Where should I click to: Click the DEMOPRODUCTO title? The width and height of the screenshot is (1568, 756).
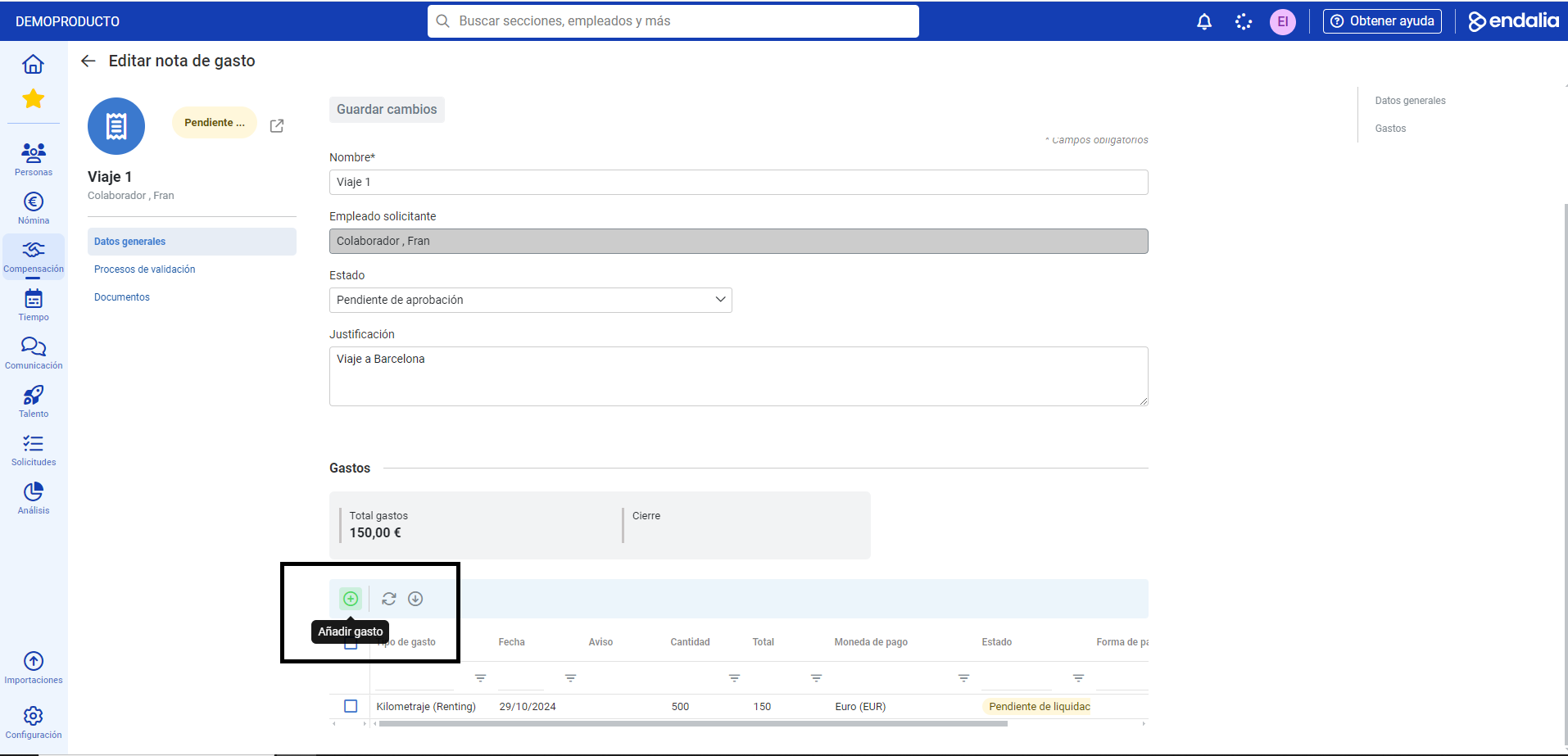click(67, 22)
